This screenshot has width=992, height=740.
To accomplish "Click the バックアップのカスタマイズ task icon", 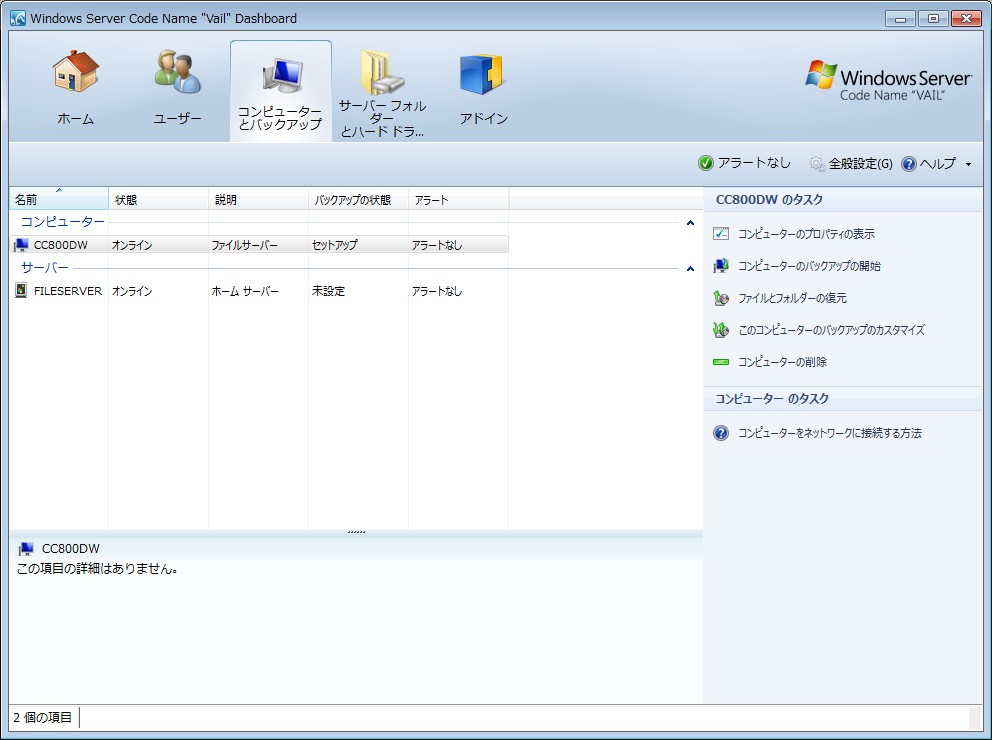I will tap(721, 330).
